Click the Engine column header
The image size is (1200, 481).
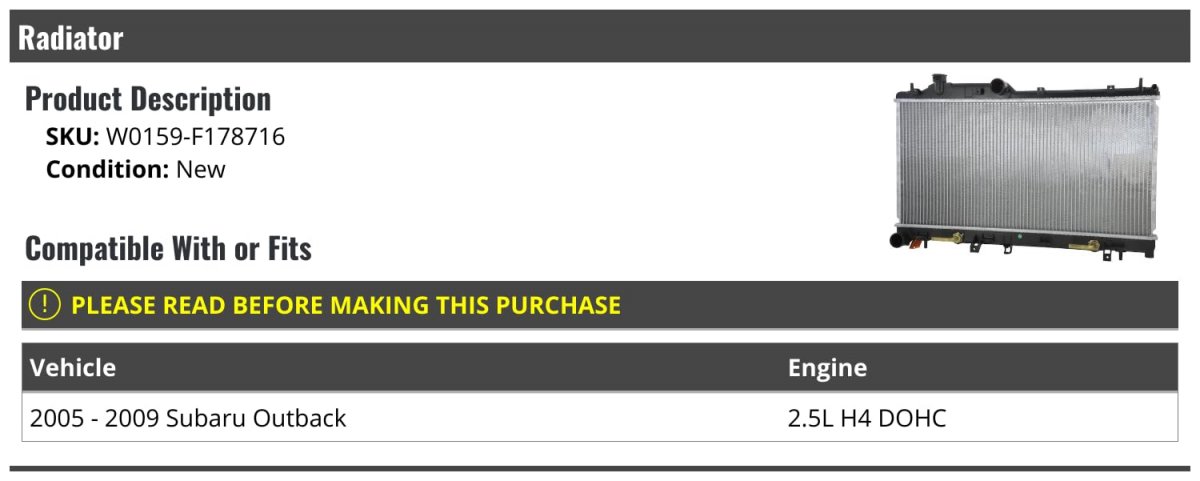tap(827, 368)
